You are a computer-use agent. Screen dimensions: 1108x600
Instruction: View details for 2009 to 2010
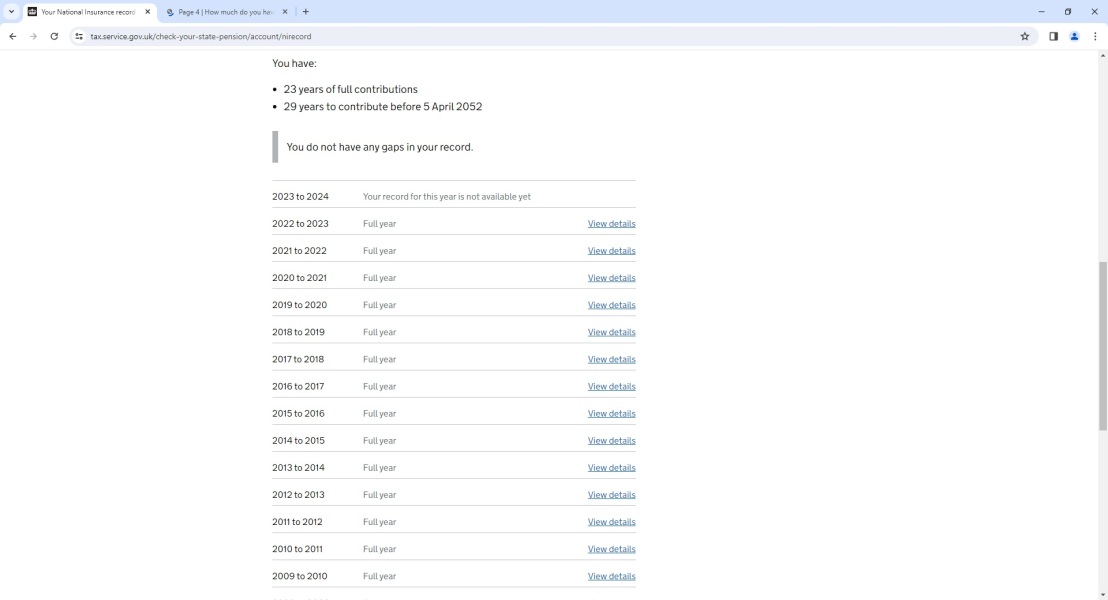(611, 576)
